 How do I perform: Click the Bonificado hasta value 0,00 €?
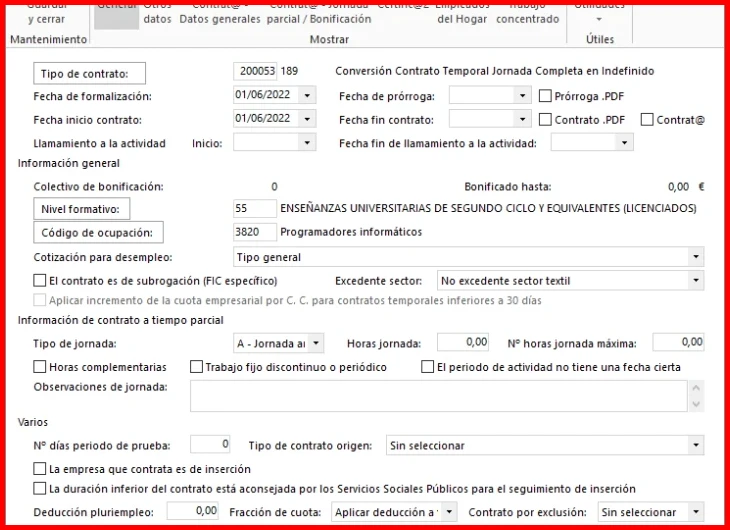coord(686,187)
